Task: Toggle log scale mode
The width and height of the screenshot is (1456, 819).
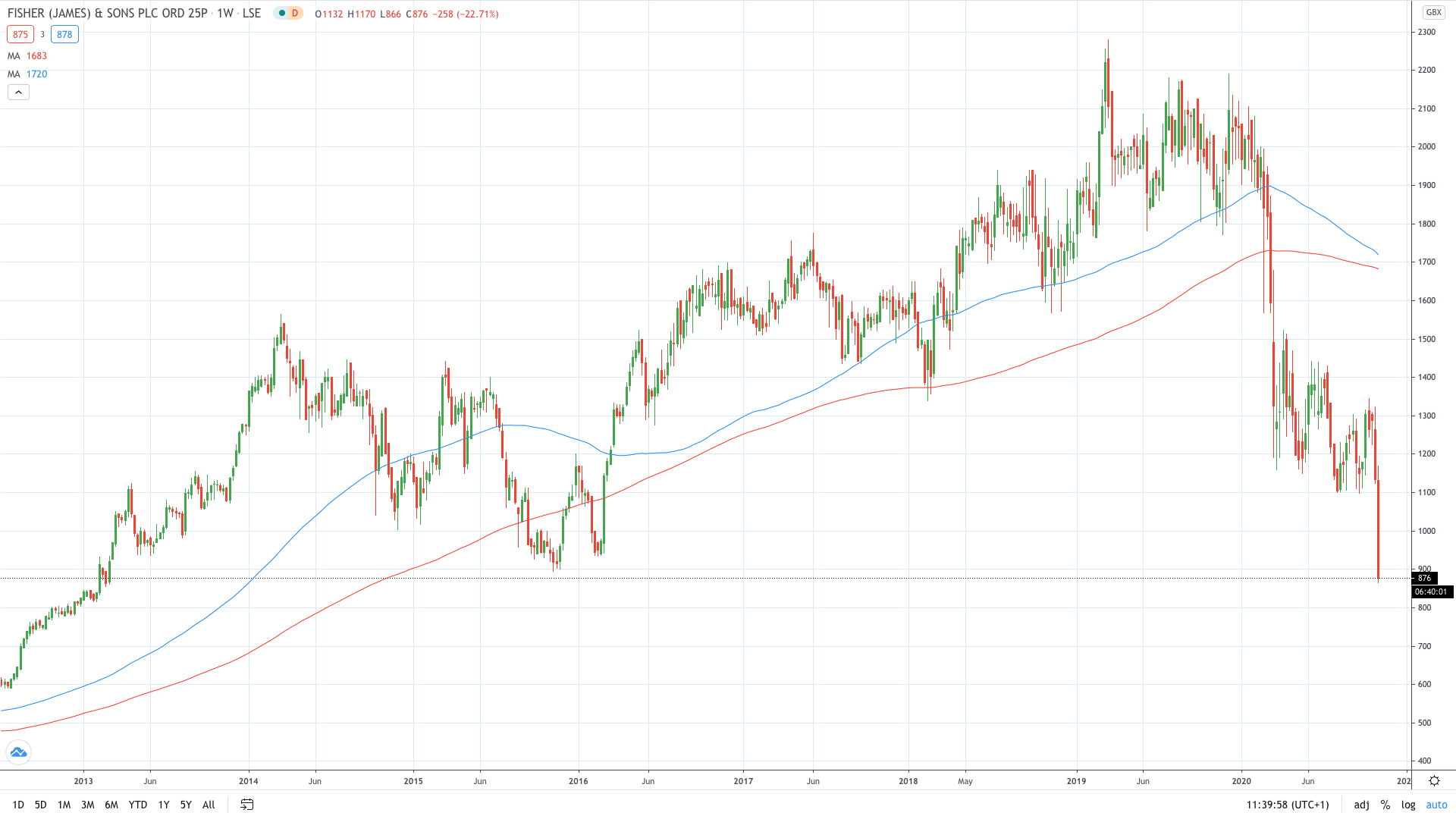Action: click(x=1408, y=805)
